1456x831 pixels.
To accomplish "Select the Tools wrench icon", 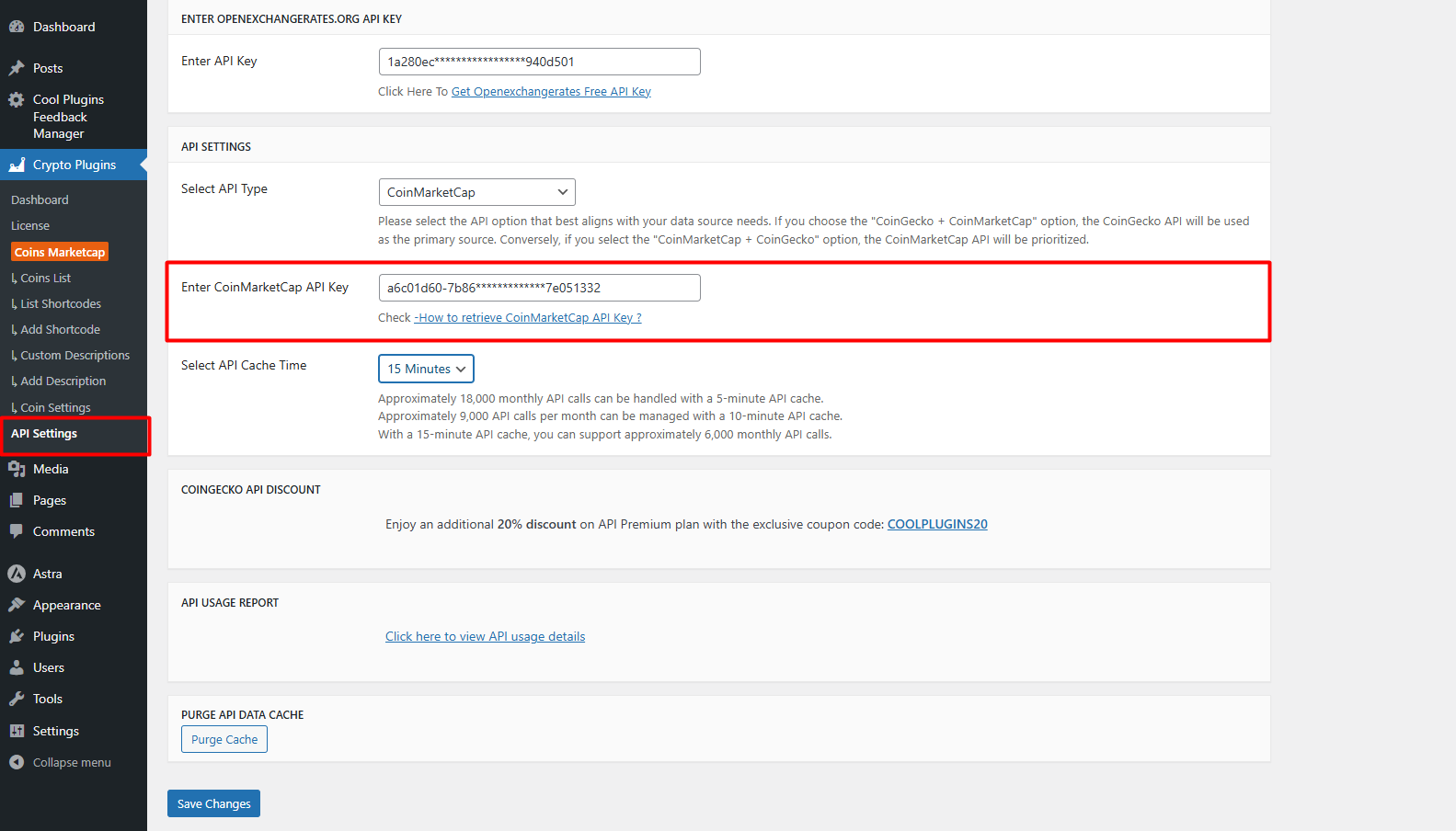I will click(17, 699).
